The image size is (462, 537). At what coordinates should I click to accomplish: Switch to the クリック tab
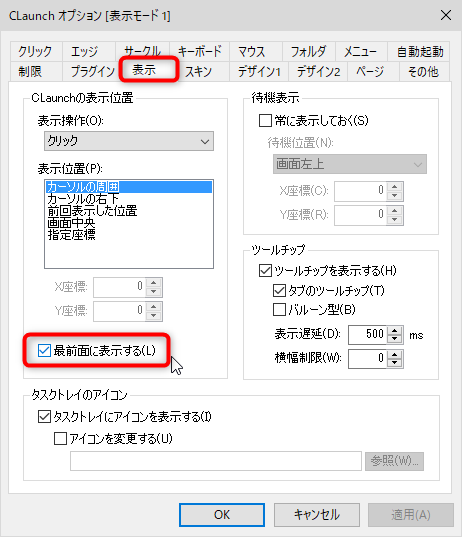tap(35, 52)
